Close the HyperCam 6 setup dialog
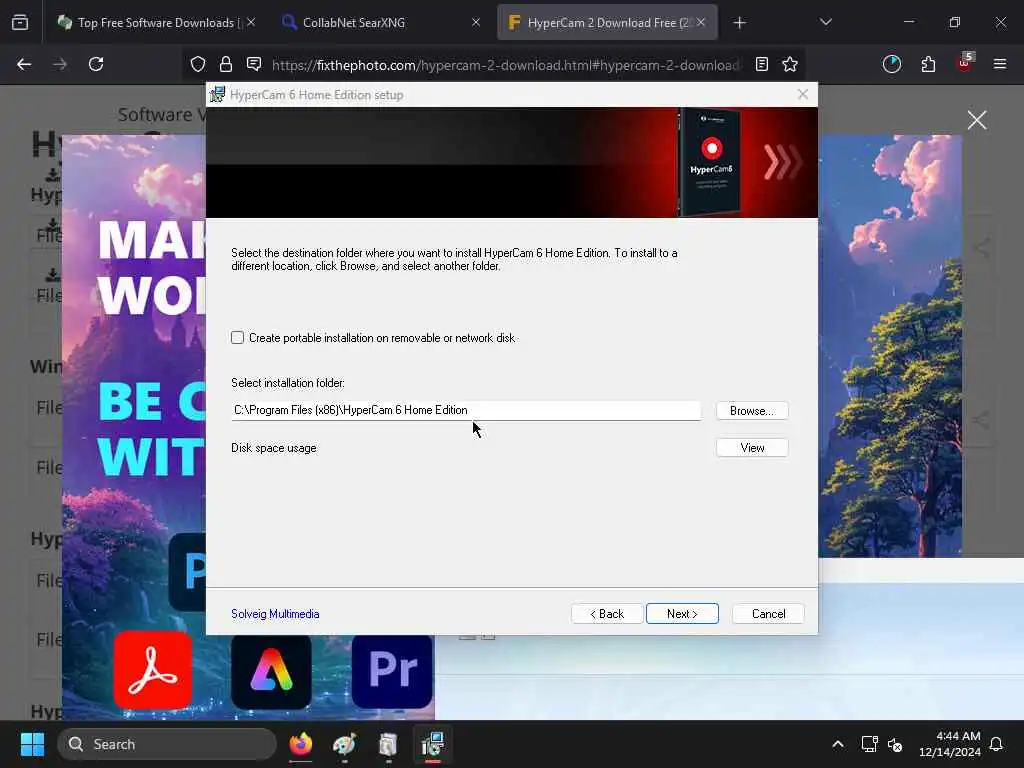 [x=803, y=95]
